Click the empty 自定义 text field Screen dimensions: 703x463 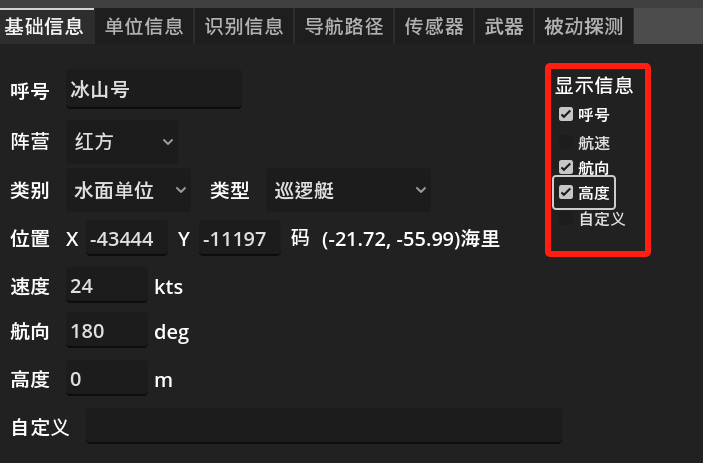pyautogui.click(x=324, y=426)
